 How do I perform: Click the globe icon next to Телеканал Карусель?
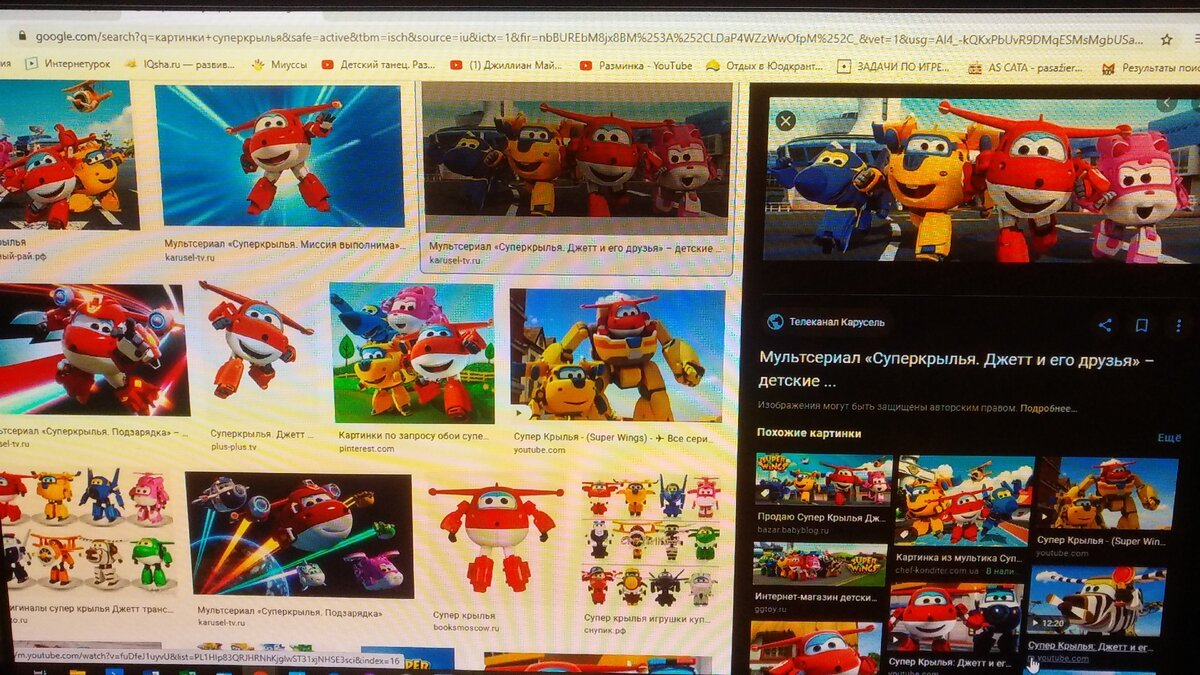774,322
